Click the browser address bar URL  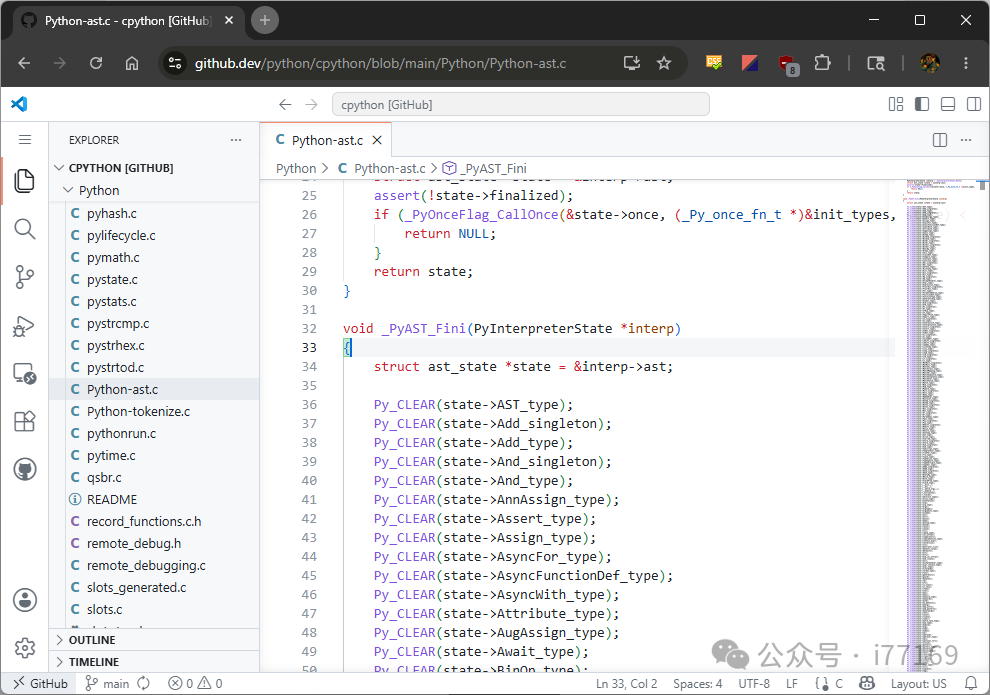380,63
